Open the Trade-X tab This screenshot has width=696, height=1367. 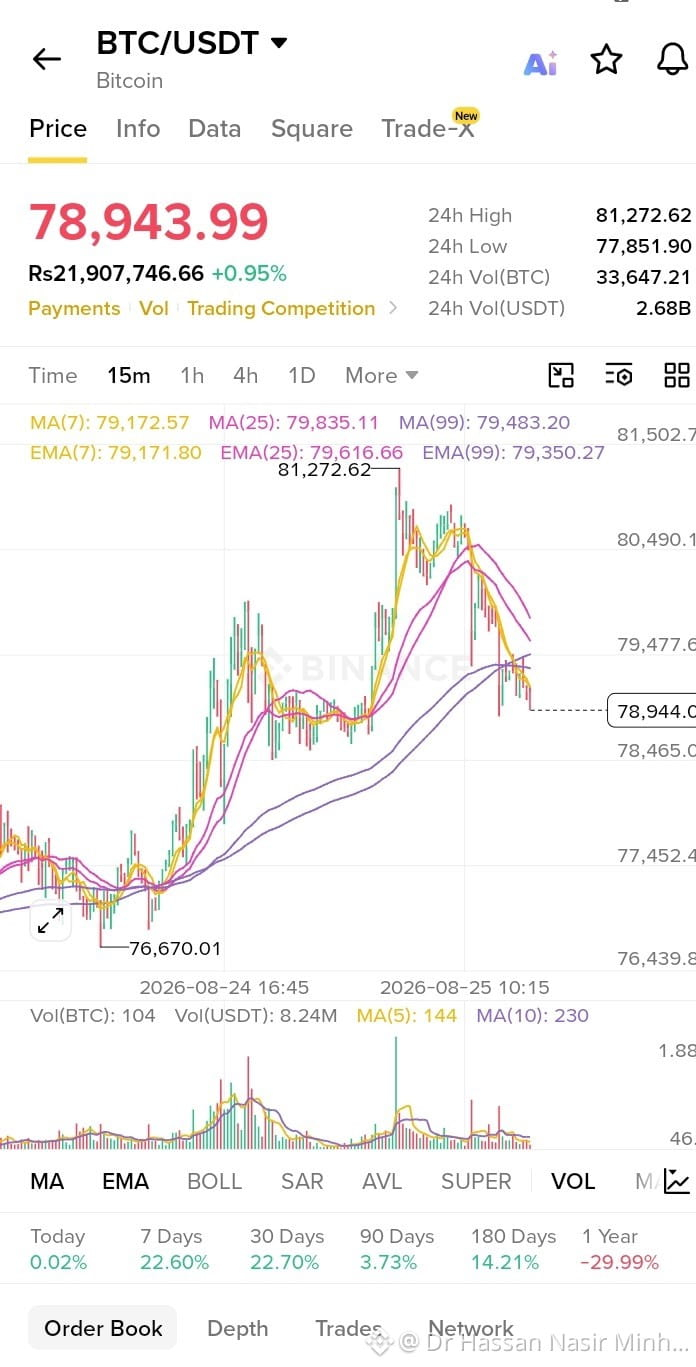click(x=428, y=129)
